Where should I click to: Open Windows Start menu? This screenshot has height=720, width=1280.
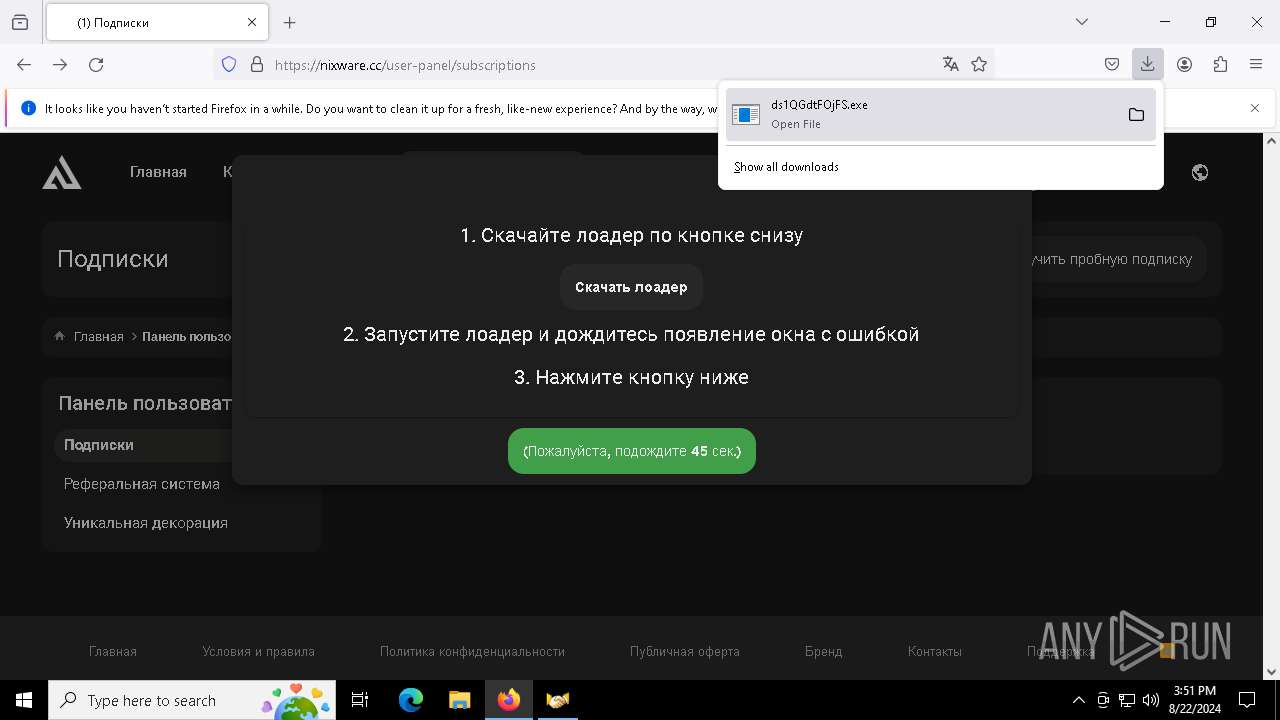(24, 700)
